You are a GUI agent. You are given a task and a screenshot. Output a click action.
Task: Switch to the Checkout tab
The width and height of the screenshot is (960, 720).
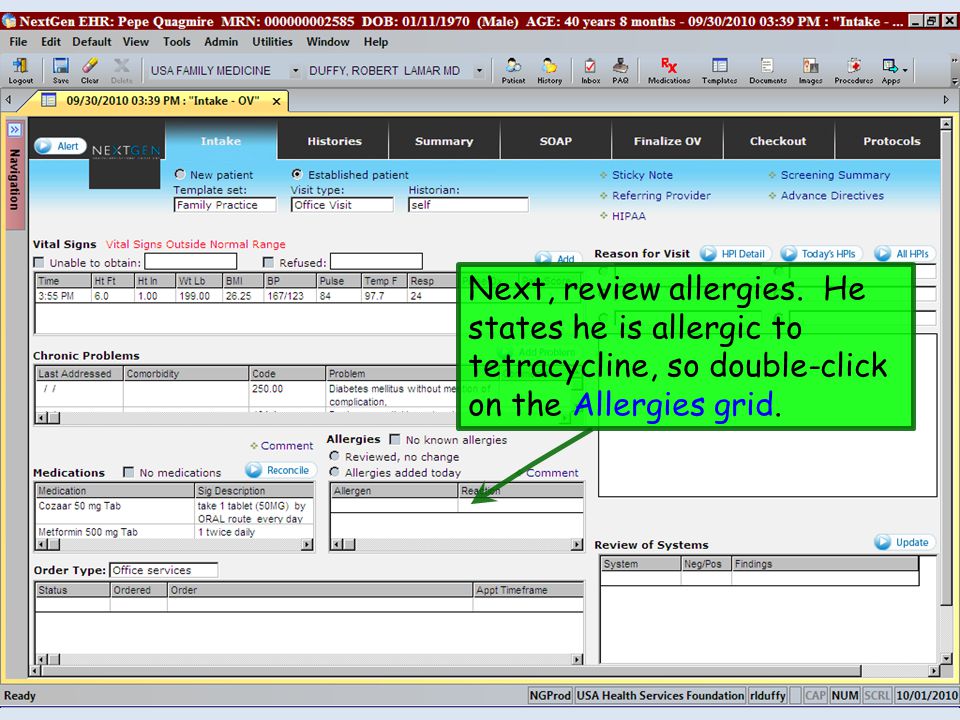[x=778, y=141]
